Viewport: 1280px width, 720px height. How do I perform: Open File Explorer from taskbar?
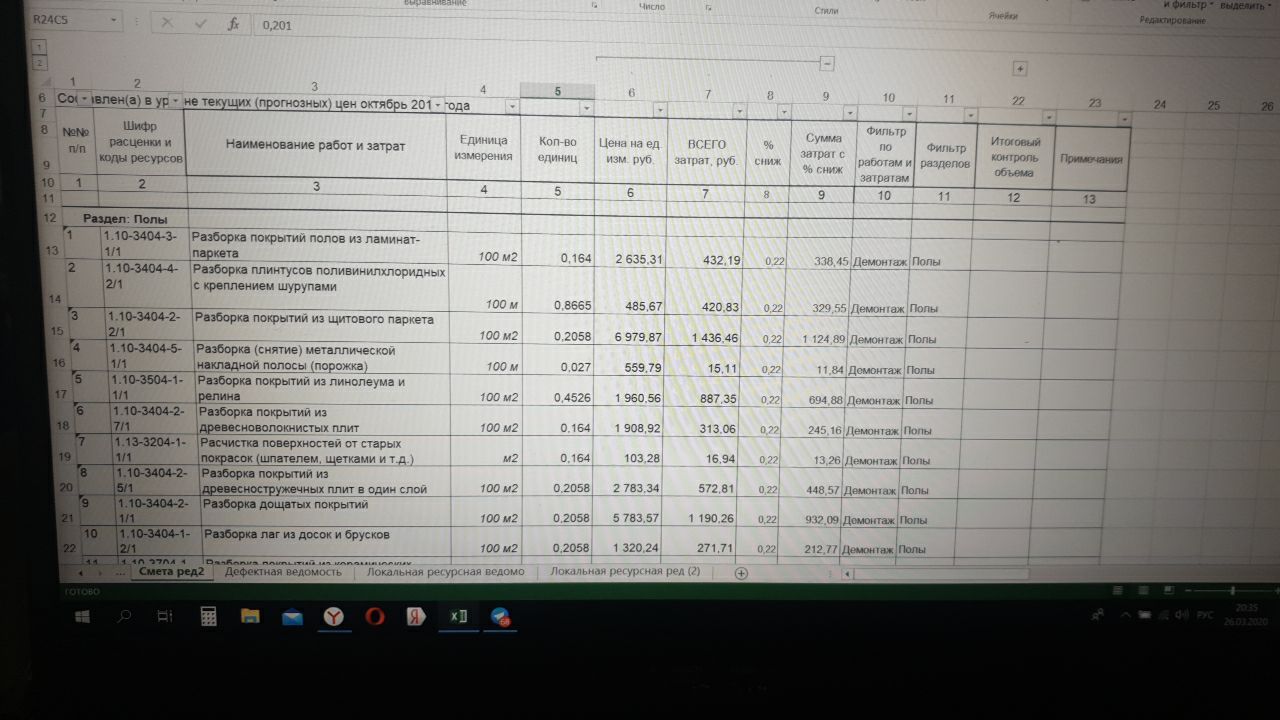click(x=251, y=618)
